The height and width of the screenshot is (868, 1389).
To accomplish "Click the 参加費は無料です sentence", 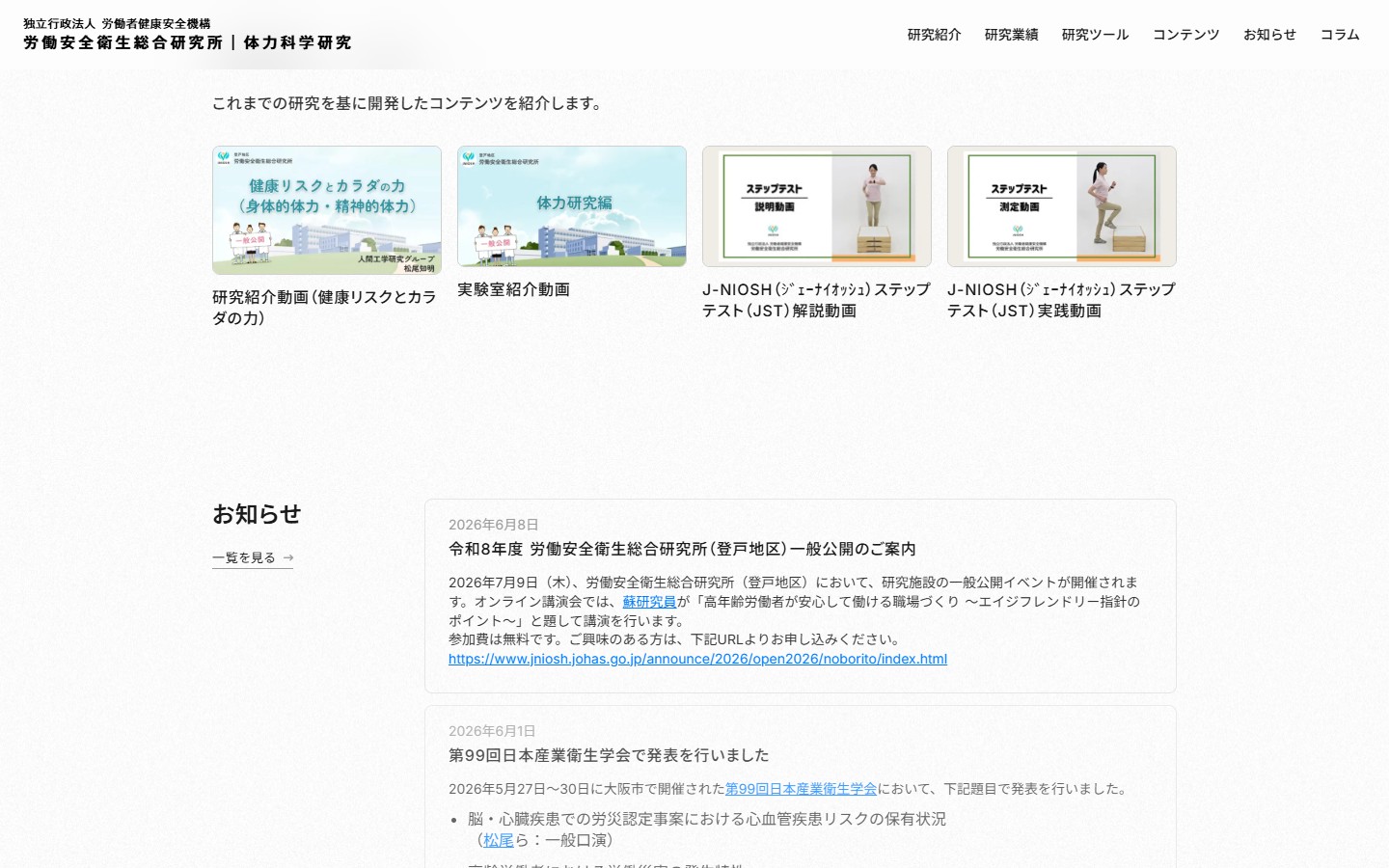I will [x=674, y=639].
